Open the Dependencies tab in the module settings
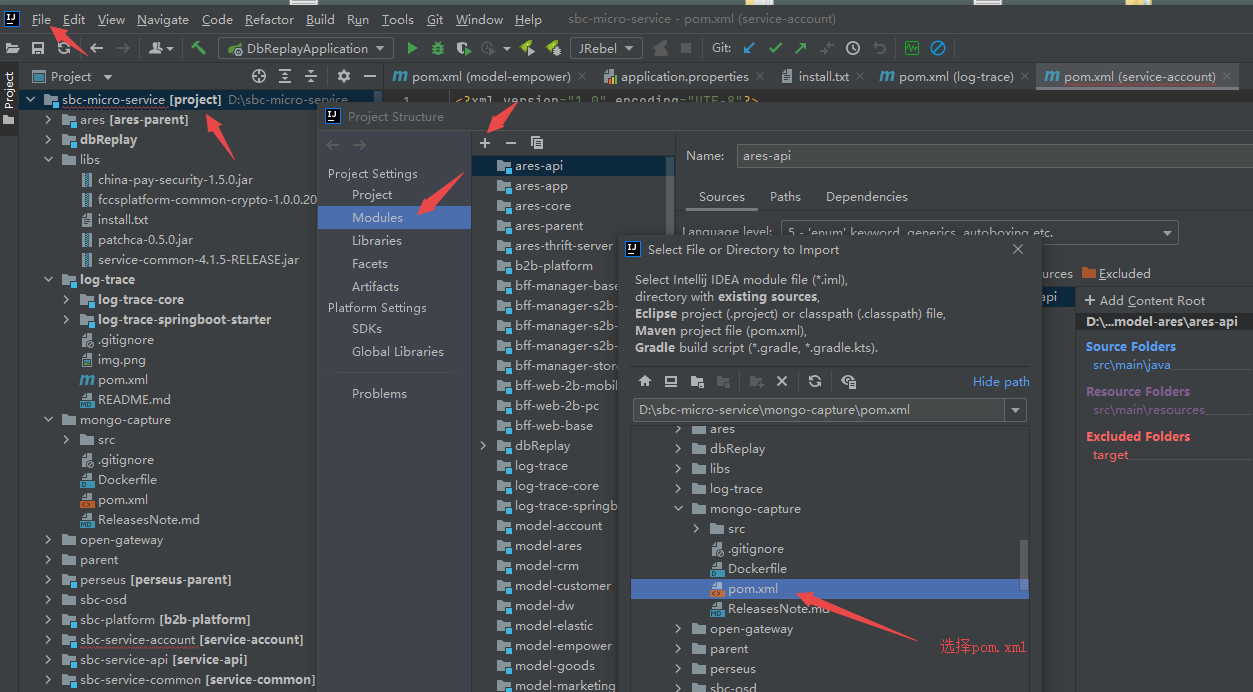Screen dimensions: 1253x692 pyautogui.click(x=867, y=197)
